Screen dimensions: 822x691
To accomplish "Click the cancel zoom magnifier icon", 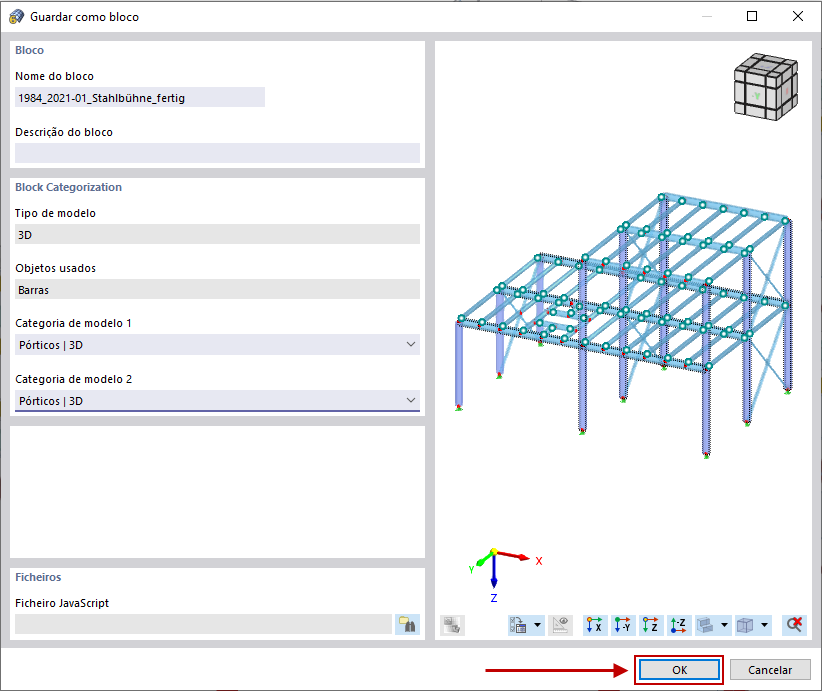I will [794, 625].
